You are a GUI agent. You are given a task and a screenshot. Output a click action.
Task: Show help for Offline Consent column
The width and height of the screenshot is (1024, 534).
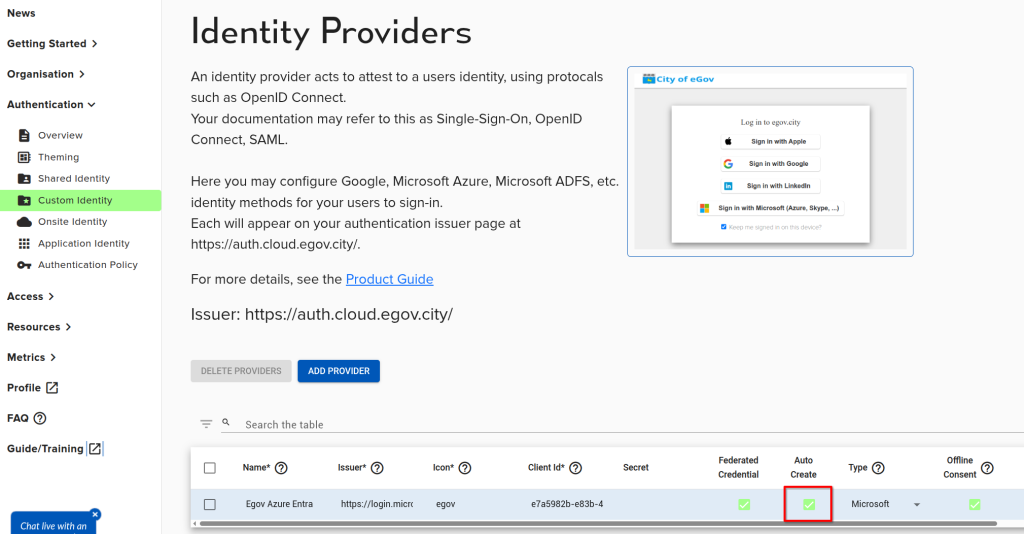tap(987, 467)
